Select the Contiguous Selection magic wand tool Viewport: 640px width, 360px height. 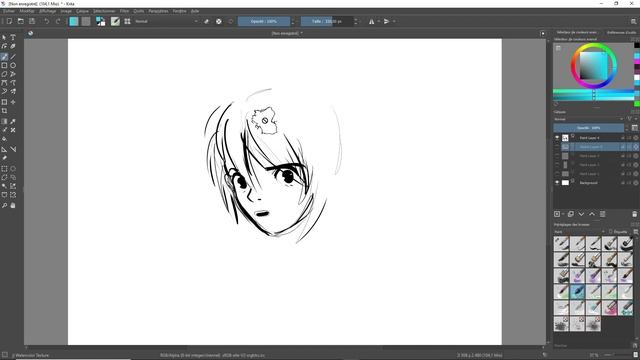pyautogui.click(x=4, y=186)
